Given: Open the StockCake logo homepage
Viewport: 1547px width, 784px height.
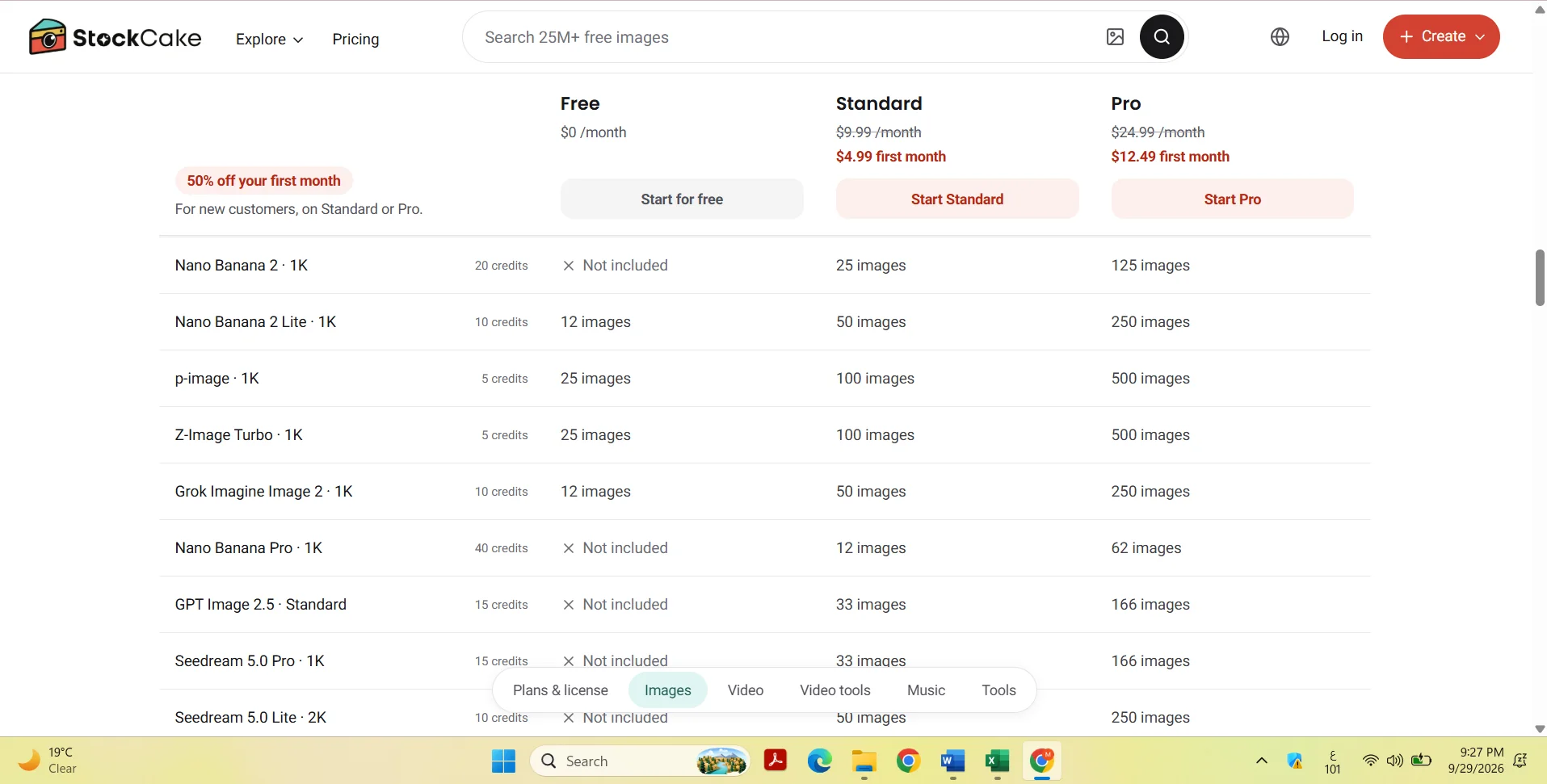Looking at the screenshot, I should tap(115, 37).
